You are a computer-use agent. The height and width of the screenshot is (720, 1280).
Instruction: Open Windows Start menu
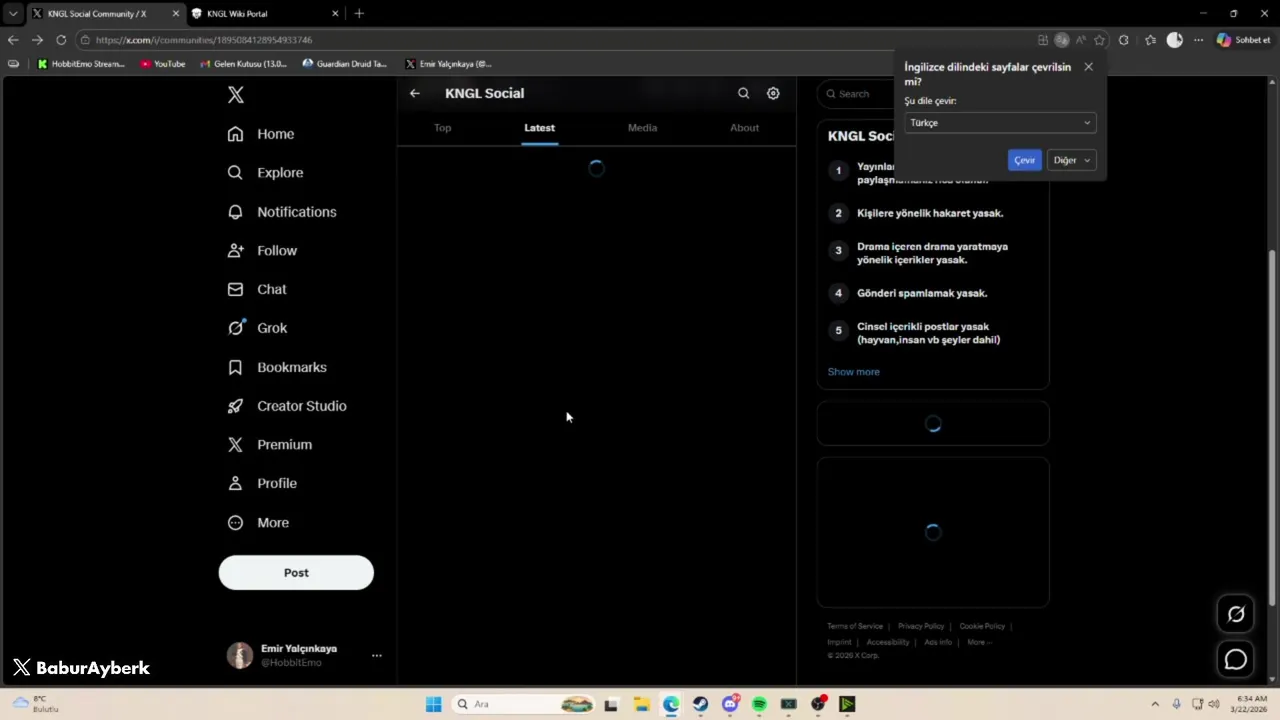[x=433, y=704]
